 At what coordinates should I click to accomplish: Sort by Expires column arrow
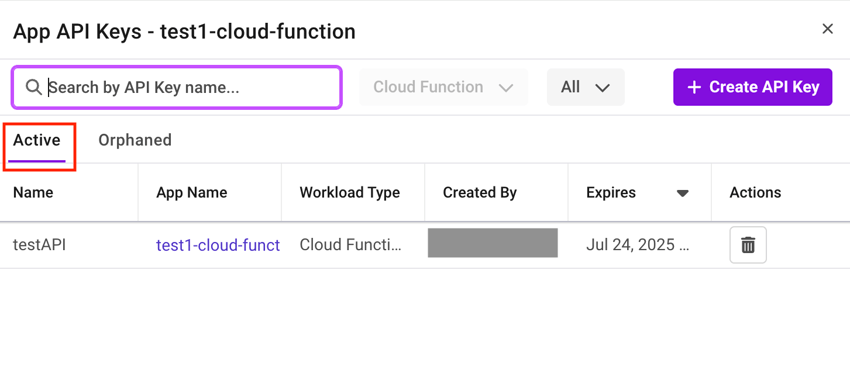(683, 193)
